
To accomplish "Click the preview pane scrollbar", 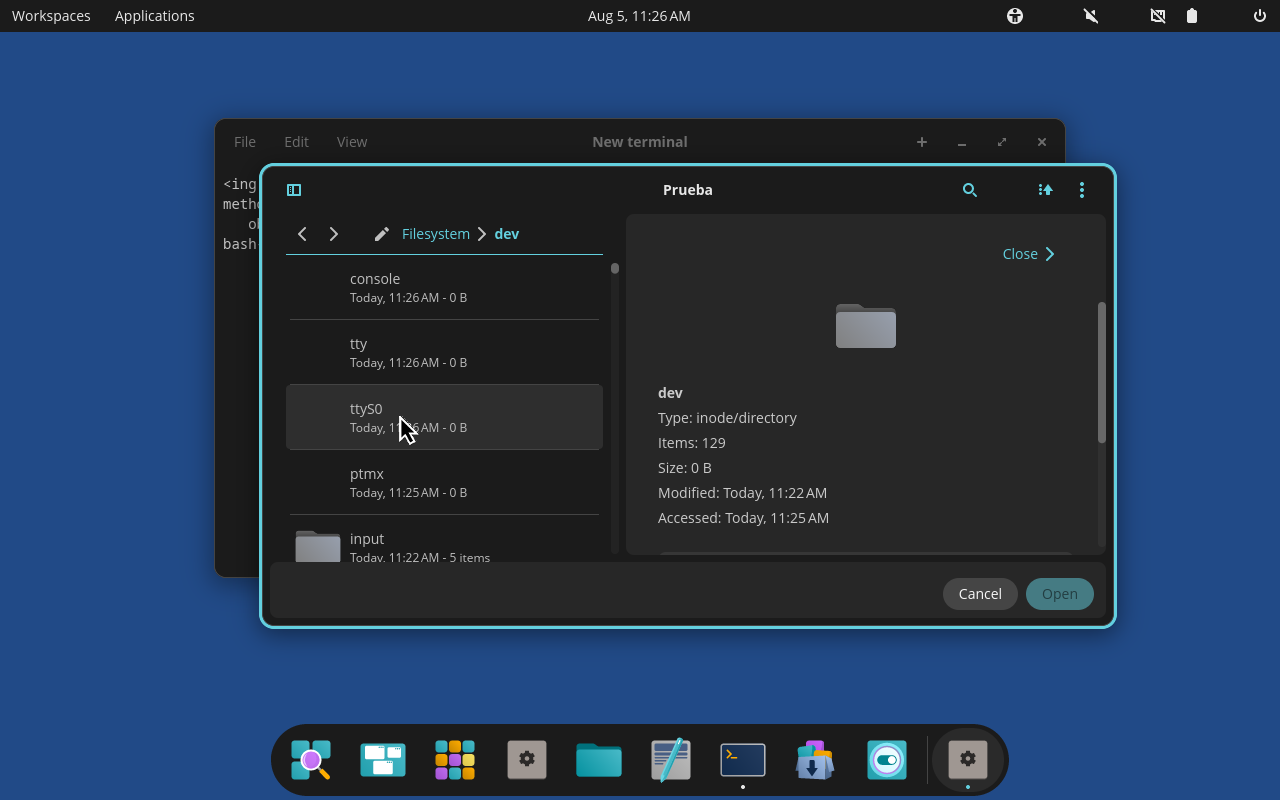I will point(1102,372).
